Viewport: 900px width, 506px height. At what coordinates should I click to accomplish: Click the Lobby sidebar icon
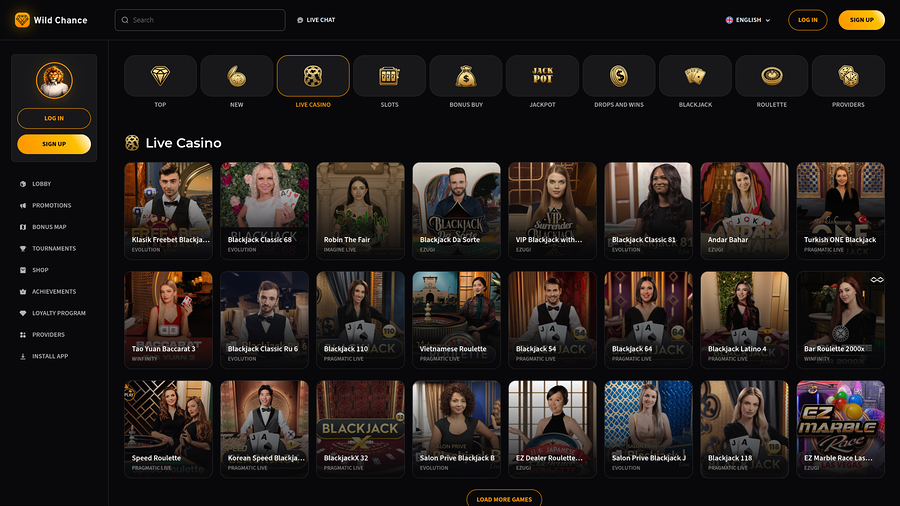[x=23, y=184]
